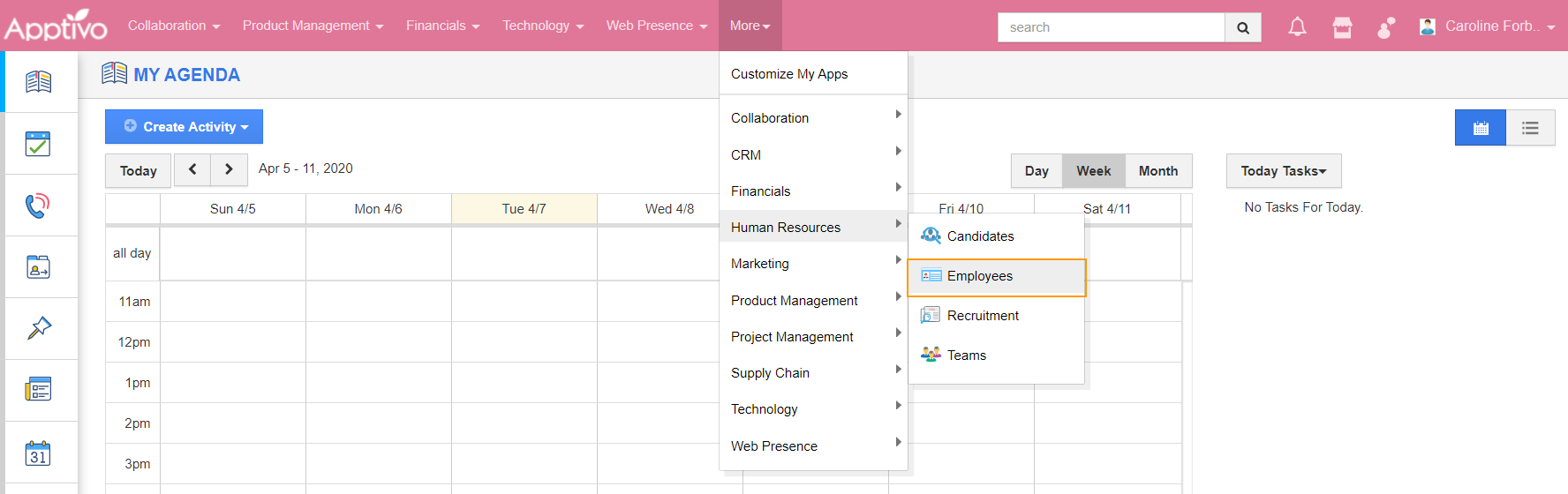
Task: Choose Recruitment from Human Resources submenu
Action: [x=996, y=316]
